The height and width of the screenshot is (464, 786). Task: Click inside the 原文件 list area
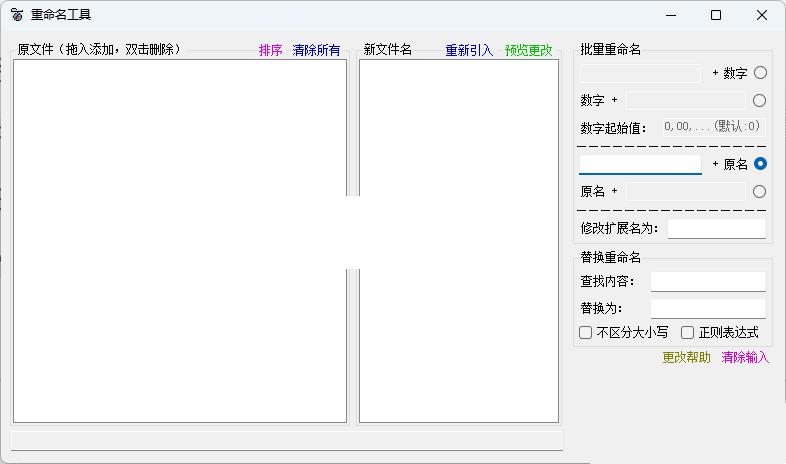pyautogui.click(x=180, y=240)
